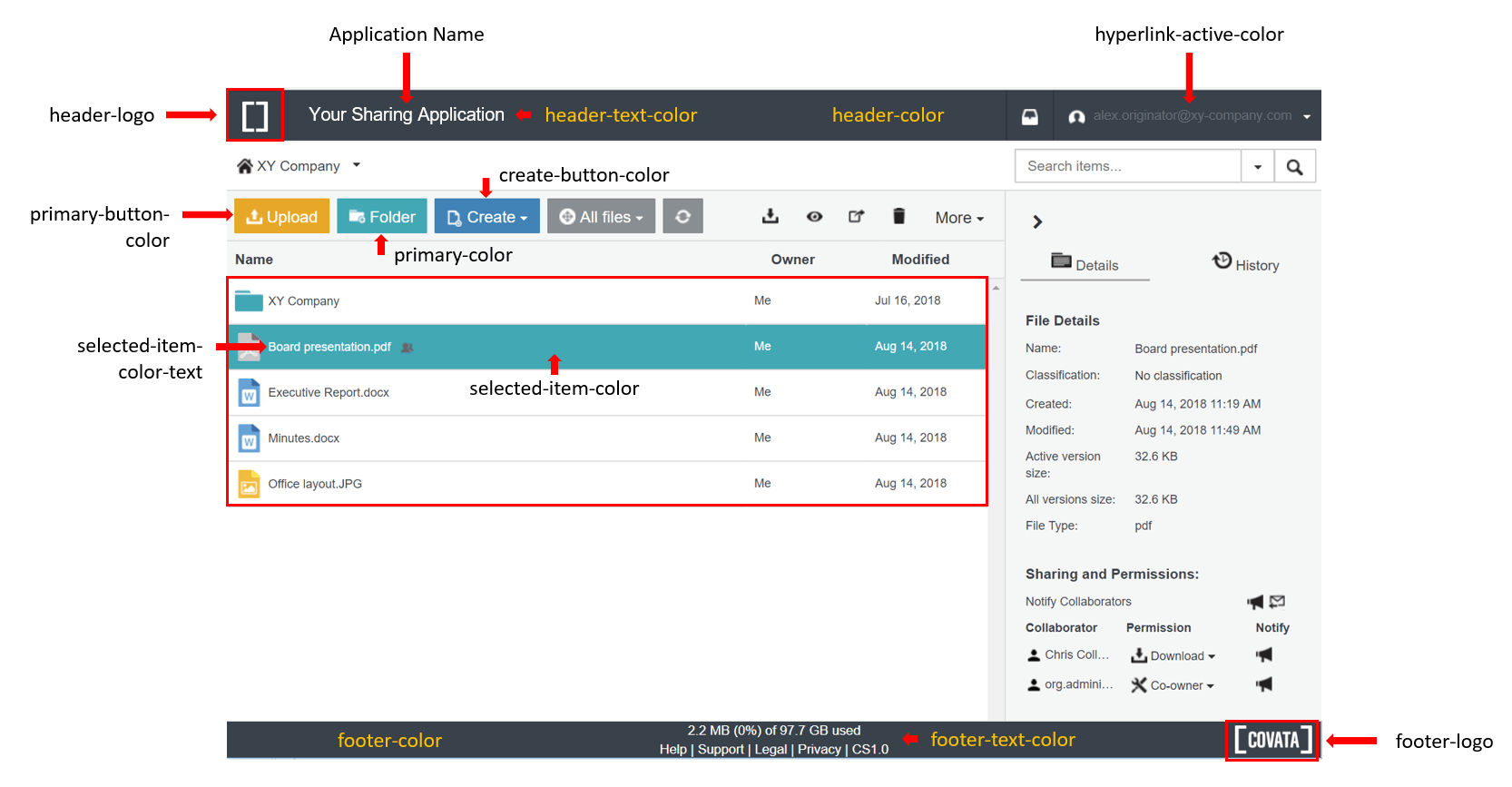The height and width of the screenshot is (787, 1512).
Task: Collapse the details panel with chevron arrow
Action: pos(1037,221)
